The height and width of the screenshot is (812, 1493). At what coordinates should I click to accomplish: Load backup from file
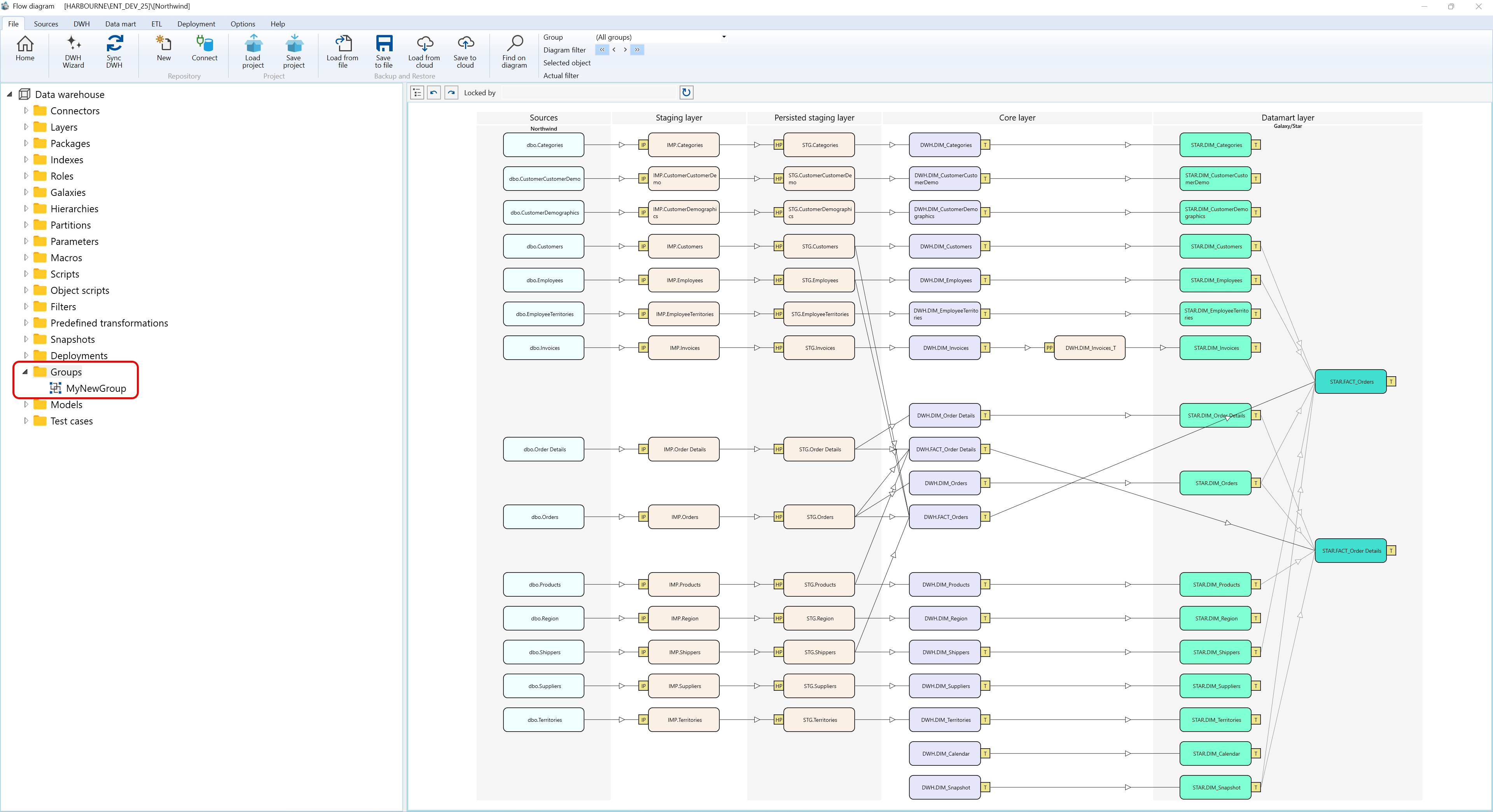click(x=343, y=52)
